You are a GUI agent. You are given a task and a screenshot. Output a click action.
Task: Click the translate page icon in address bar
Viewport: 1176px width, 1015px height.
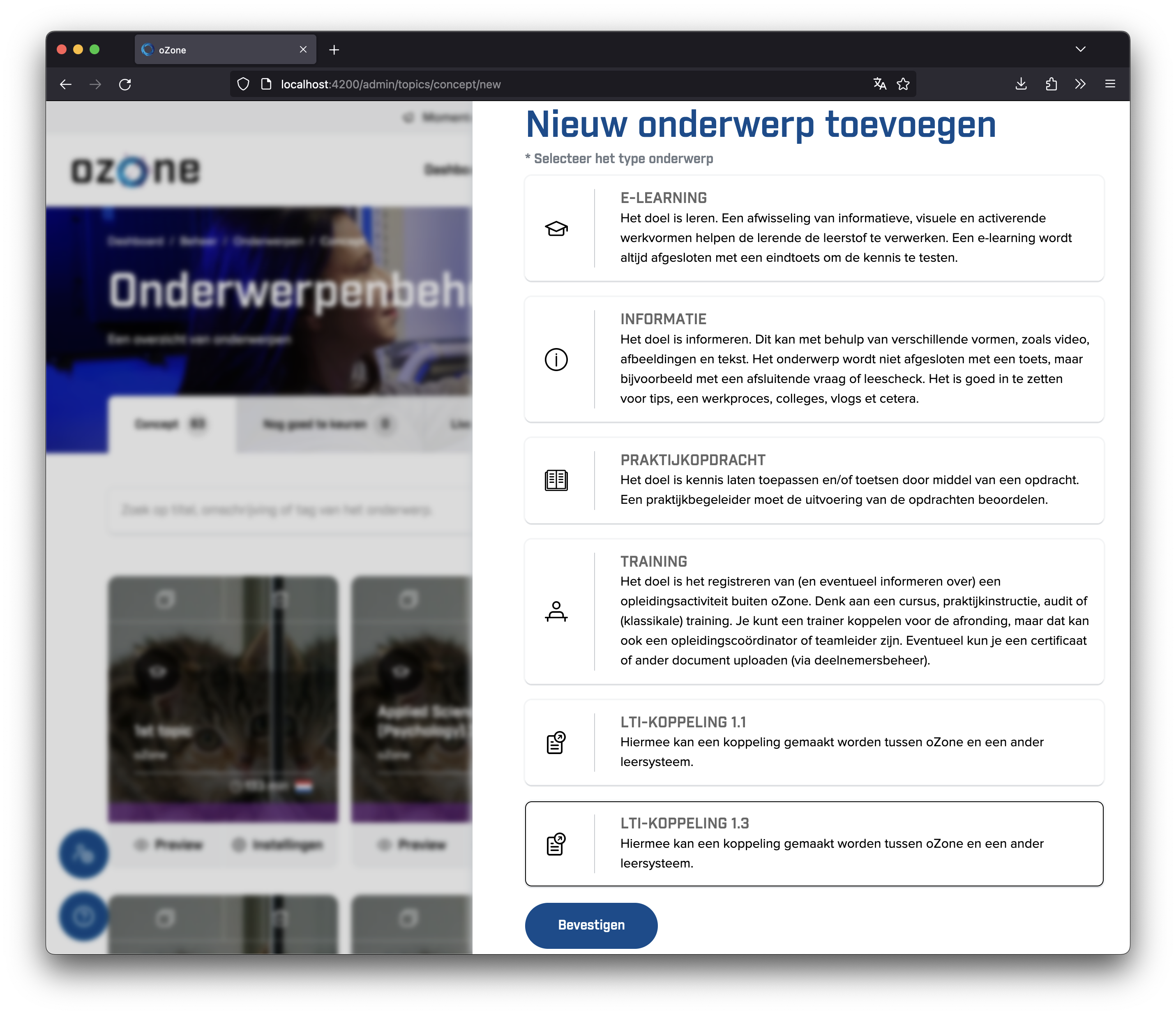click(879, 83)
